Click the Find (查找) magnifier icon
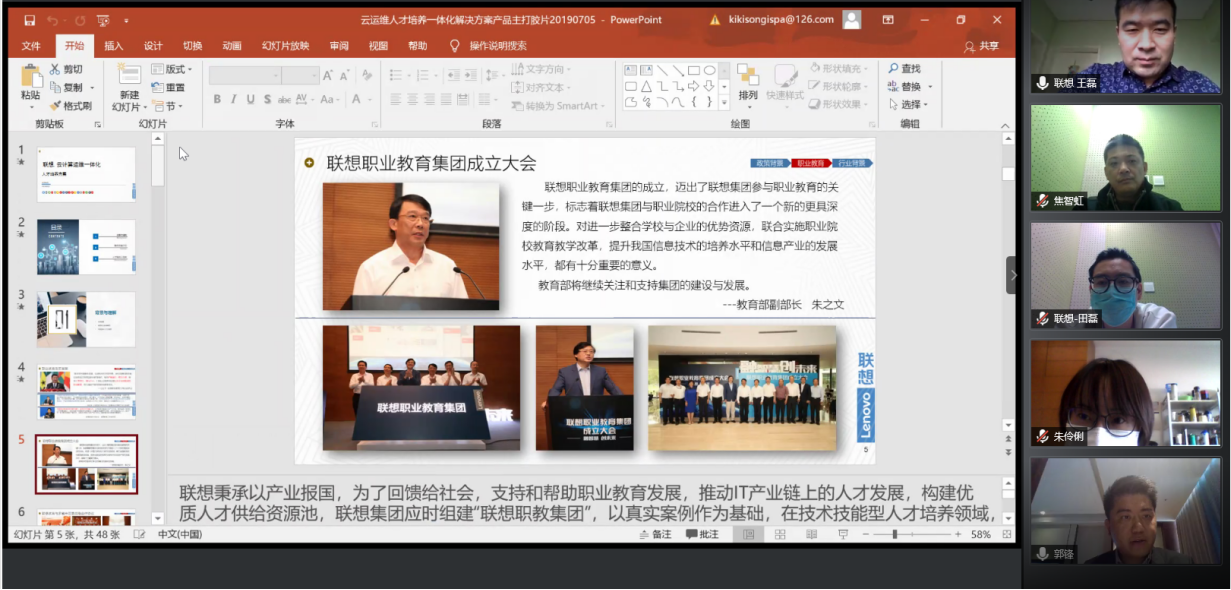 tap(893, 69)
